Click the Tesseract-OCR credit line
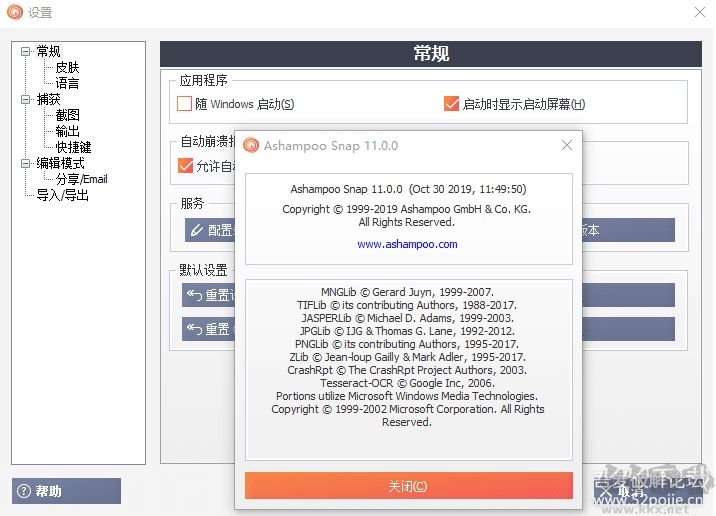This screenshot has width=716, height=516. point(407,383)
